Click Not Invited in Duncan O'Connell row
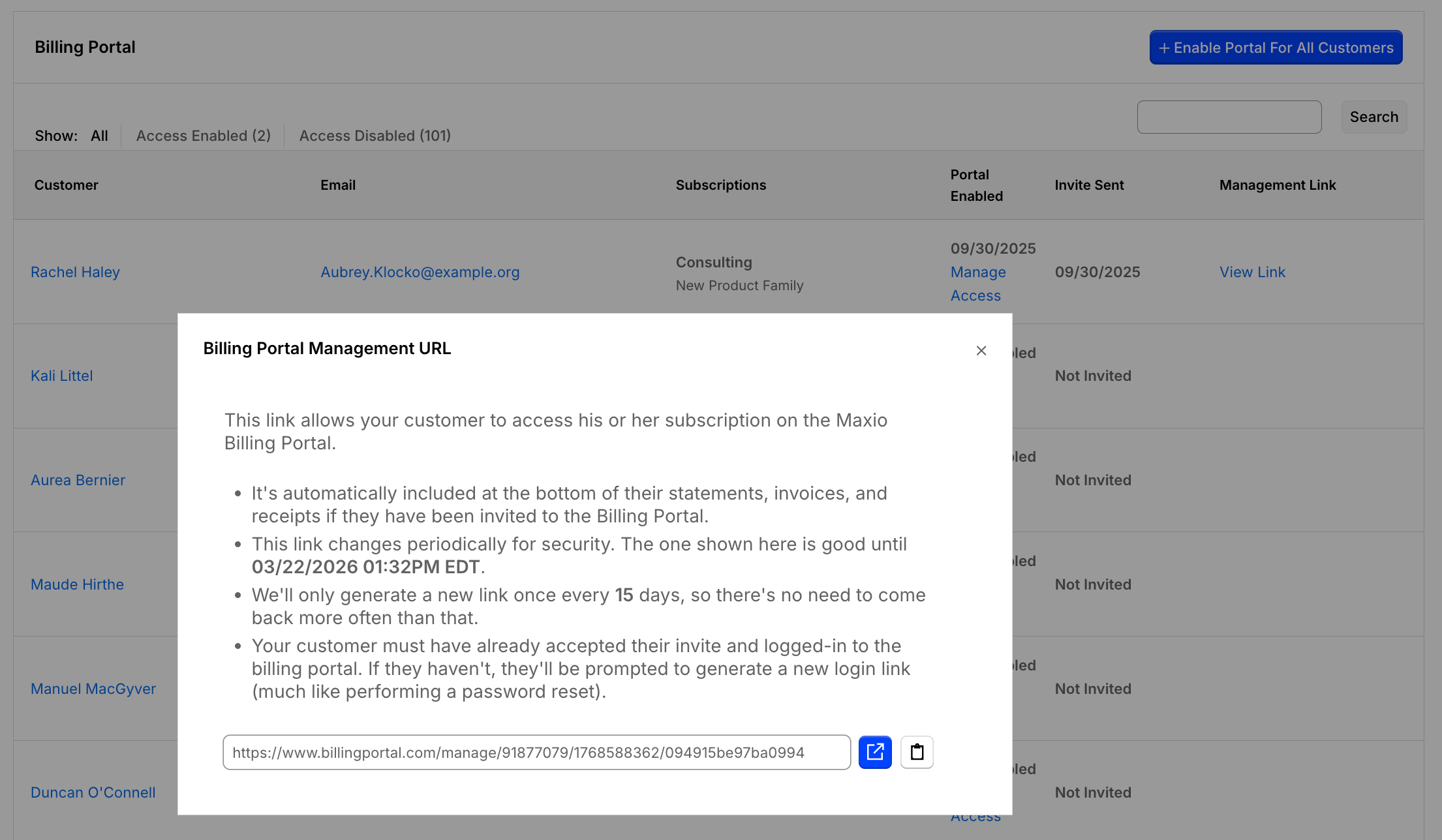This screenshot has width=1442, height=840. point(1093,792)
